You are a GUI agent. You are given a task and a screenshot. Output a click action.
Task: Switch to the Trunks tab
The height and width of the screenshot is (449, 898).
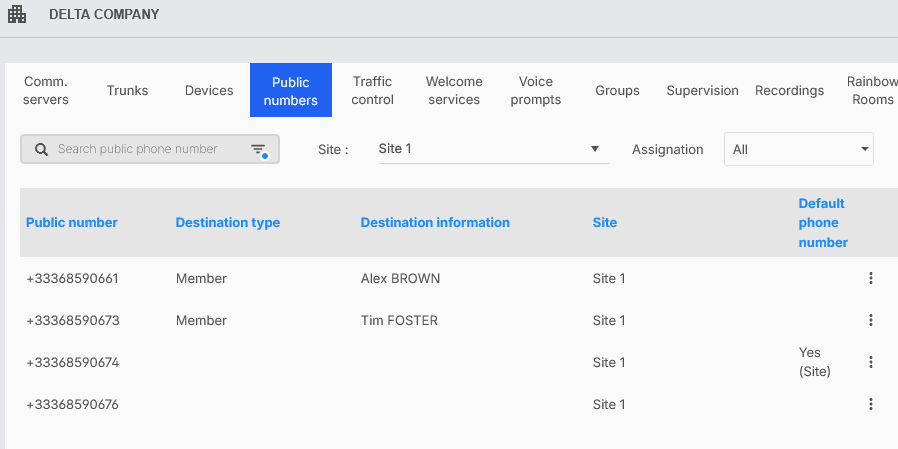127,91
